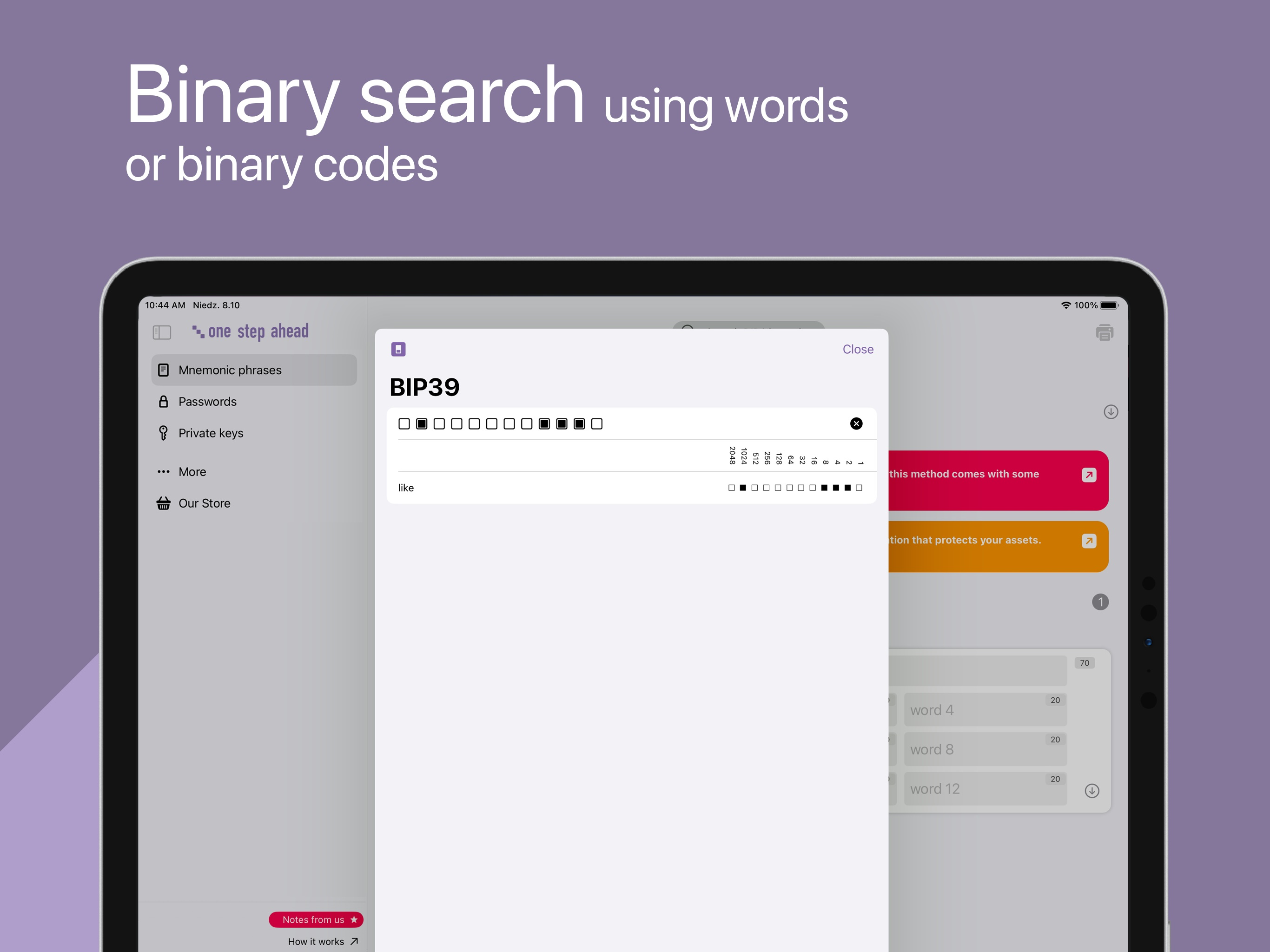Toggle the 128 bit checkbox in the input row
Image resolution: width=1270 pixels, height=952 pixels.
(474, 424)
